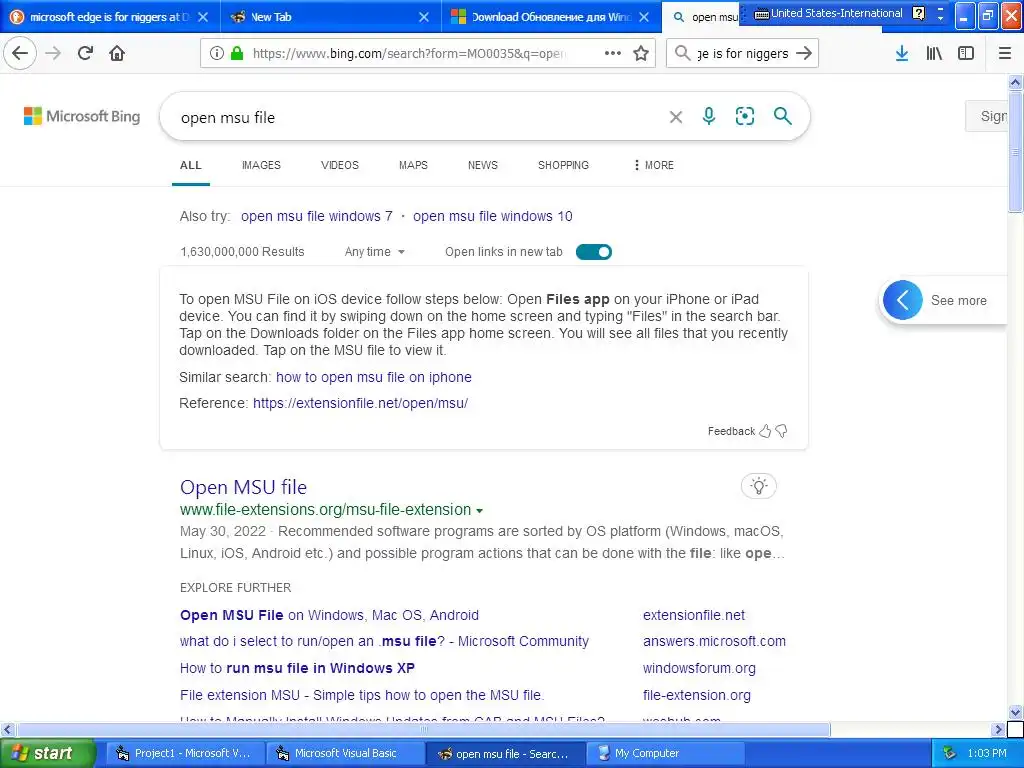1024x768 pixels.
Task: Open page actions three-dot menu in address bar
Action: pos(613,53)
